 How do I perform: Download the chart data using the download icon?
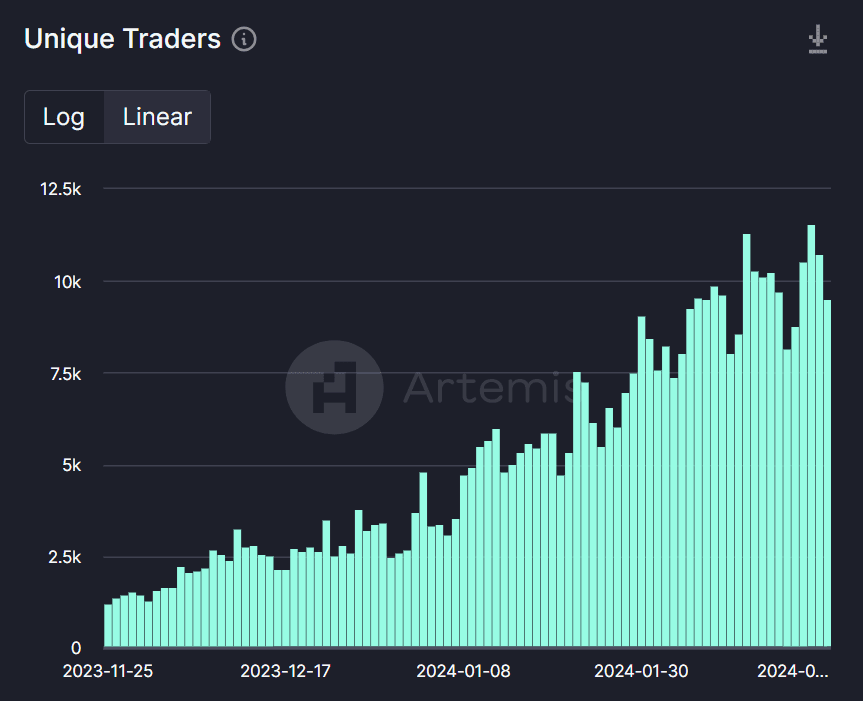818,40
